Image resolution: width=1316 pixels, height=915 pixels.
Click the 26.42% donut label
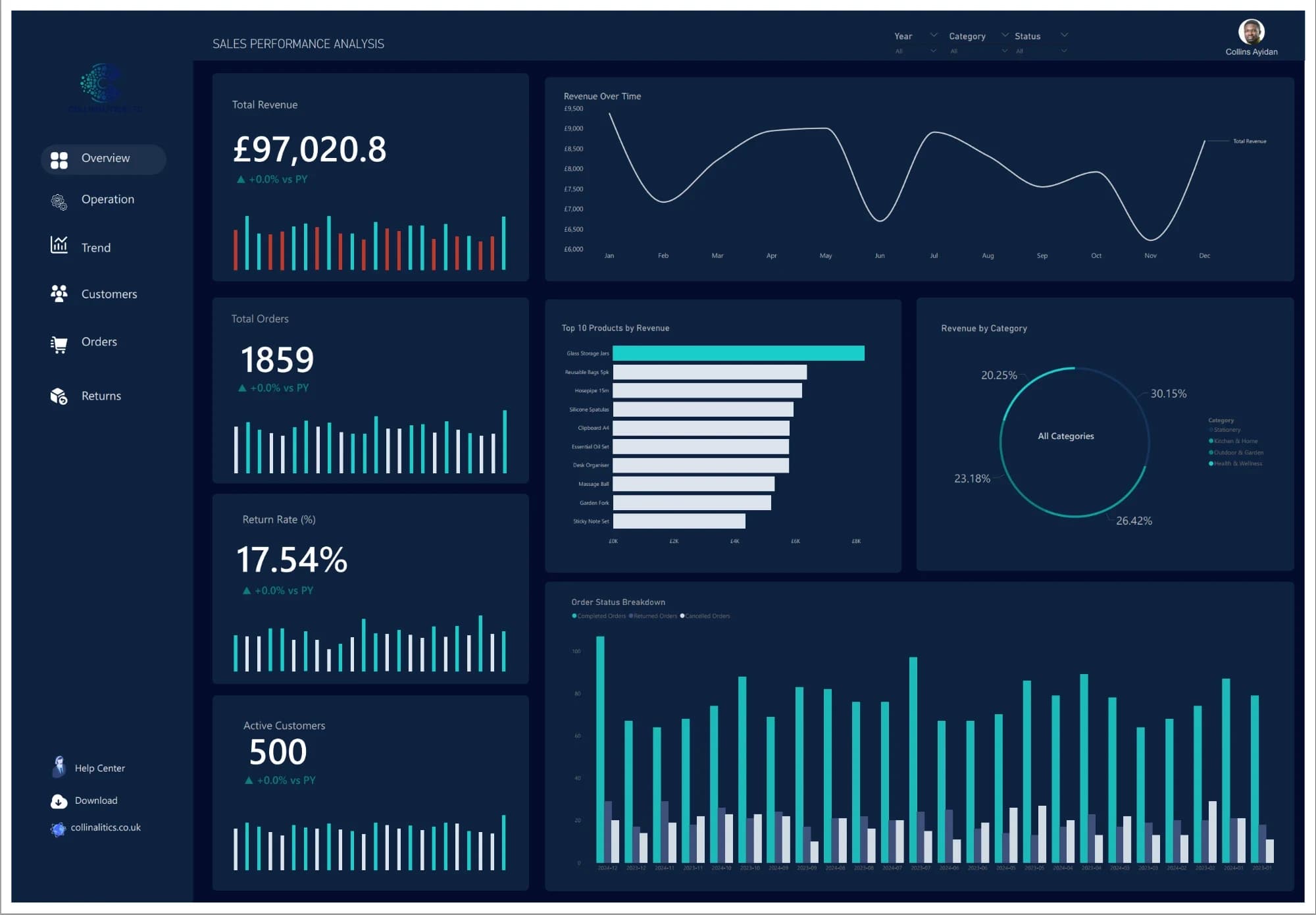coord(1134,521)
